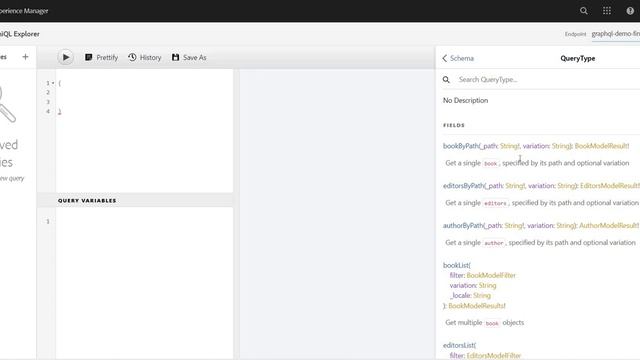
Task: Open the query History
Action: pos(144,58)
